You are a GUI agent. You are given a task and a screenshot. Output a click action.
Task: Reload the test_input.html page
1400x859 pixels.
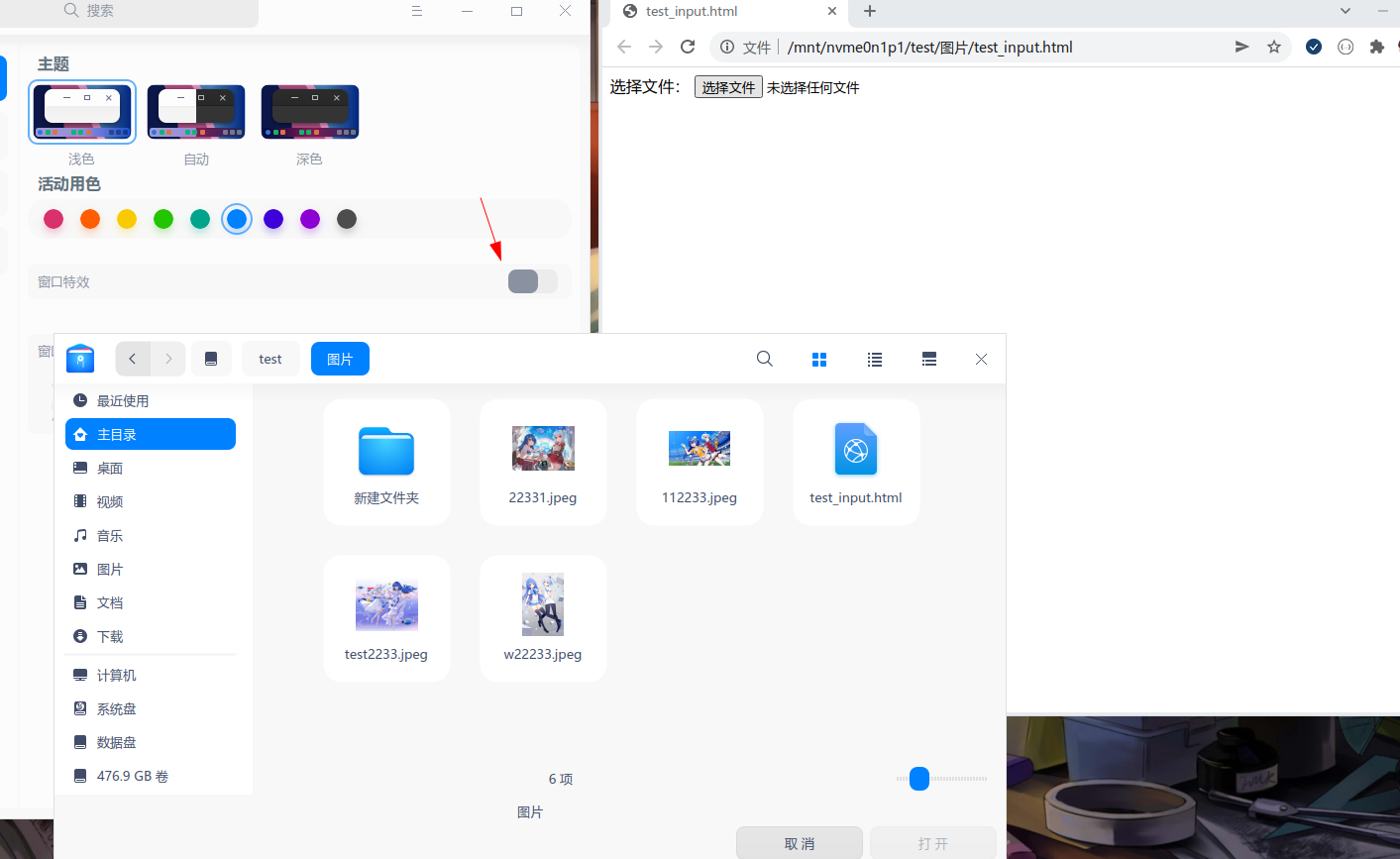688,47
